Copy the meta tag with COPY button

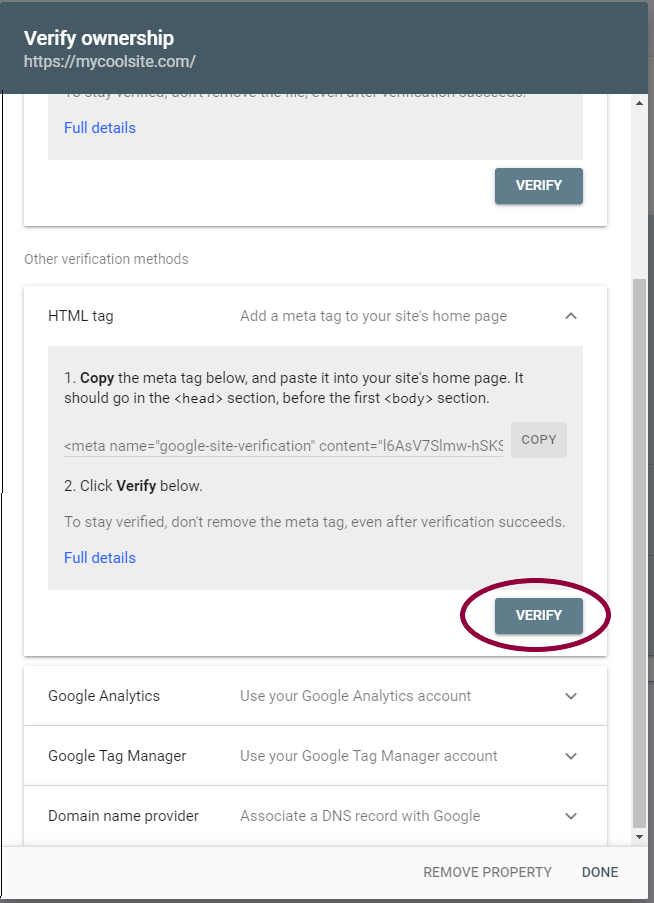coord(539,440)
